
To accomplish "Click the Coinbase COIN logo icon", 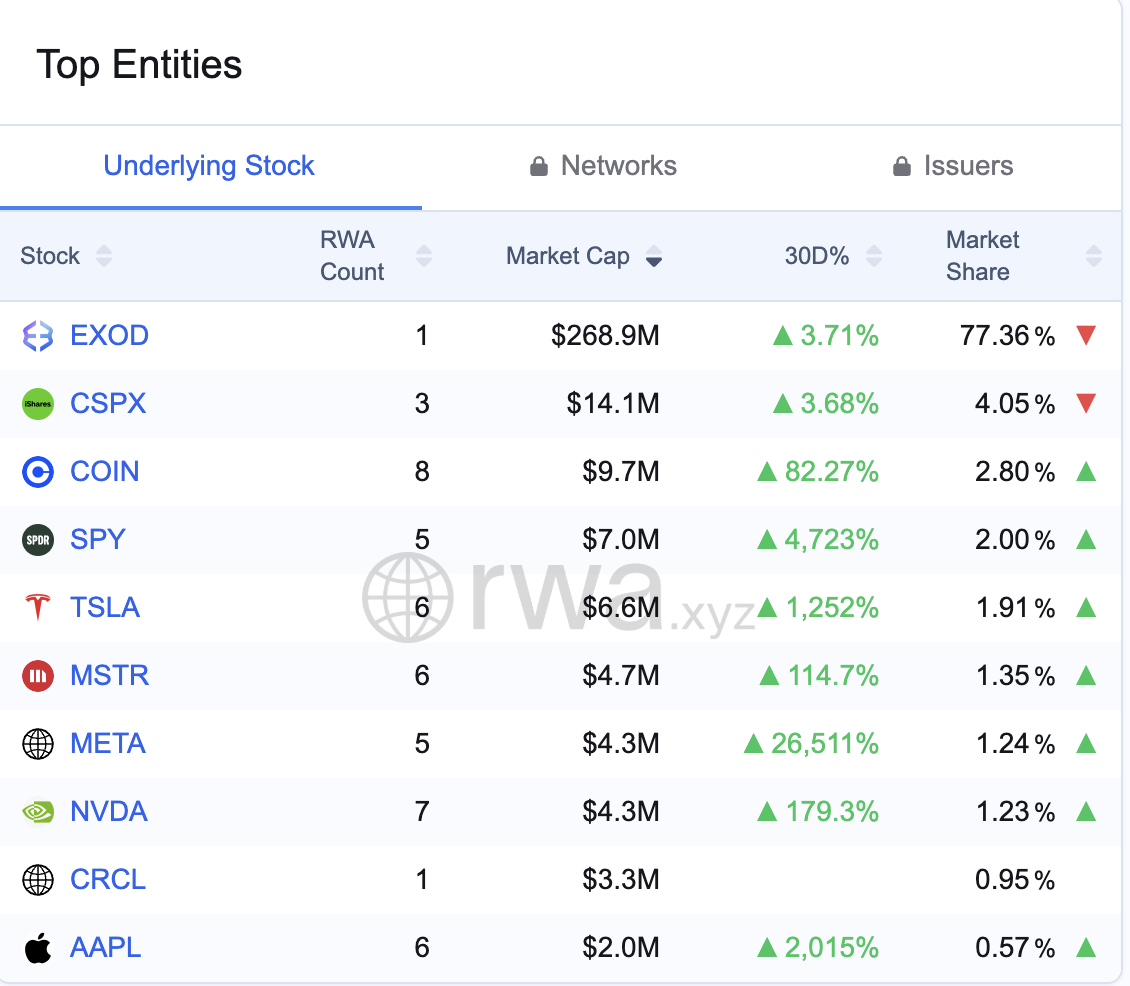I will coord(37,472).
